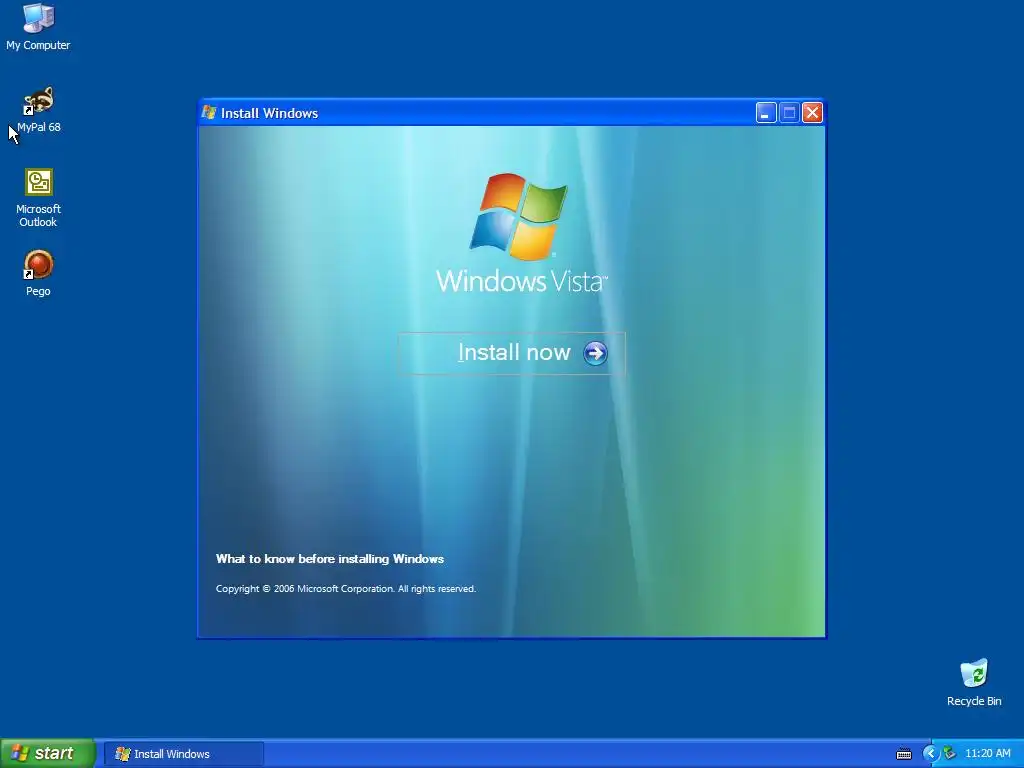Screen dimensions: 1024x768
Task: Click the blue arrow next to Install now
Action: point(595,353)
